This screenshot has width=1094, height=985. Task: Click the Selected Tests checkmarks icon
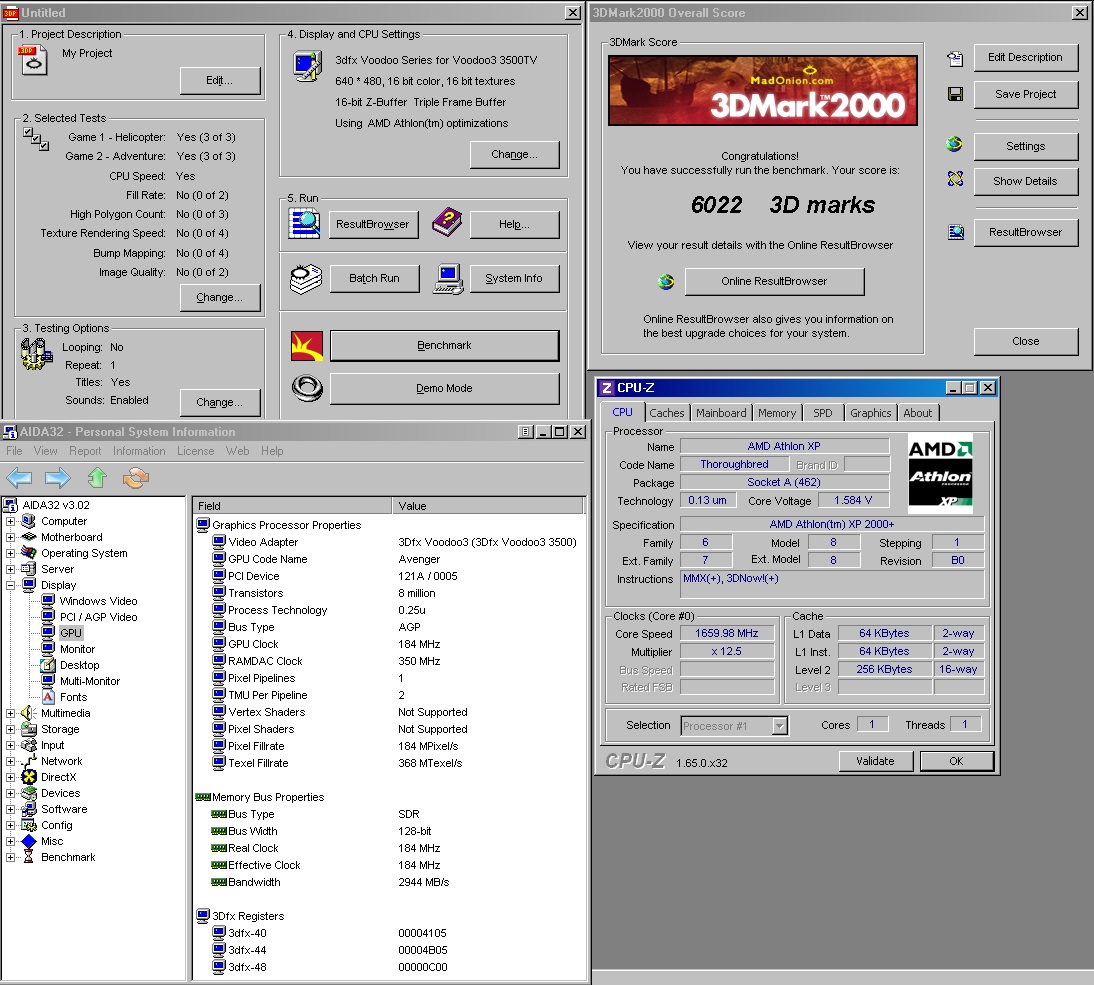(36, 139)
